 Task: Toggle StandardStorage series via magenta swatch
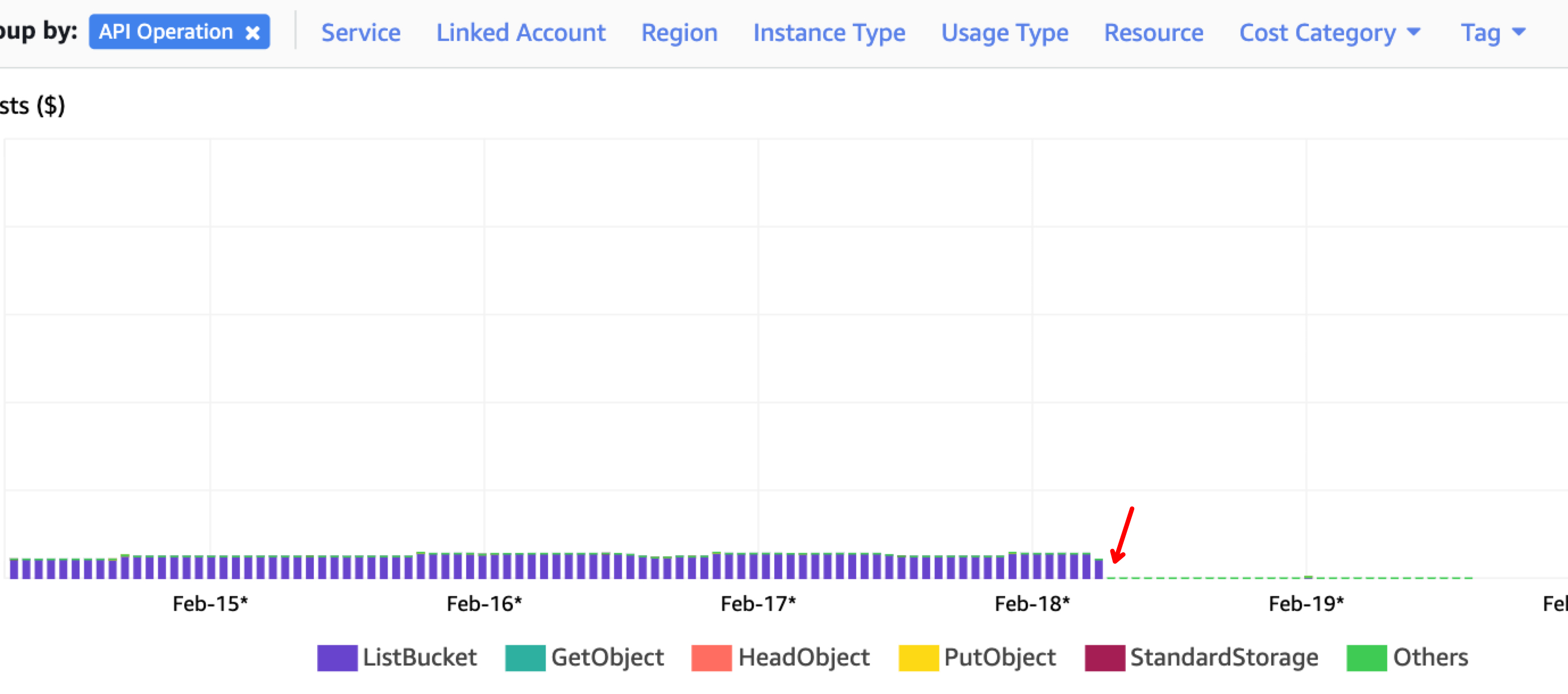point(1104,658)
